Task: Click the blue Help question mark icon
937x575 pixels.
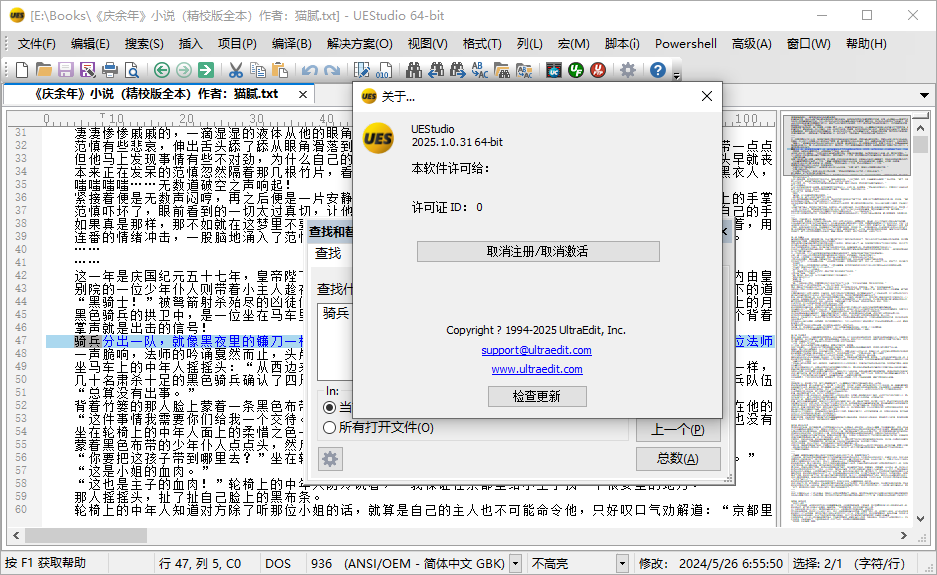Action: click(x=658, y=70)
